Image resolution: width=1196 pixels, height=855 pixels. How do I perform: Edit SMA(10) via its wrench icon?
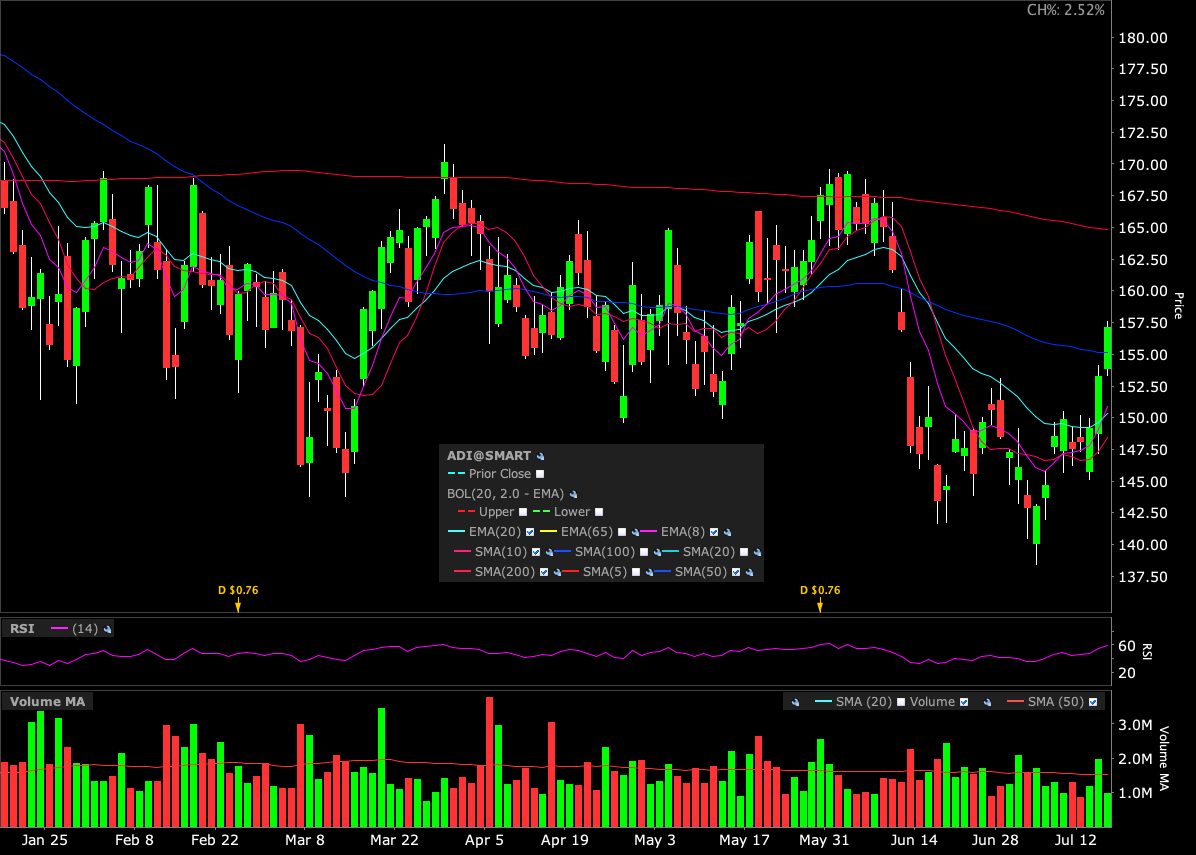coord(549,552)
